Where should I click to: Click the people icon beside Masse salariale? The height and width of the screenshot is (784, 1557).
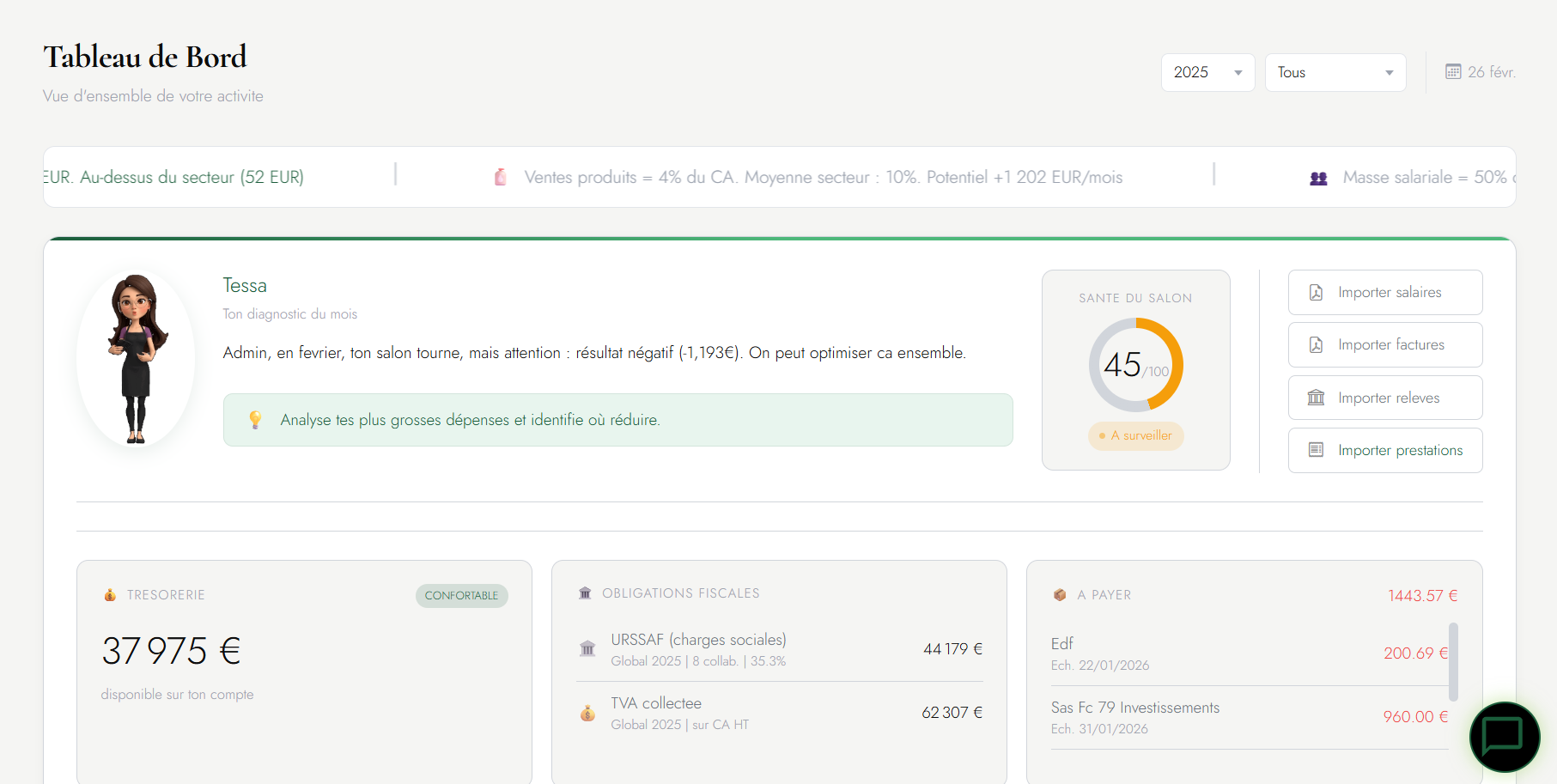pyautogui.click(x=1319, y=177)
